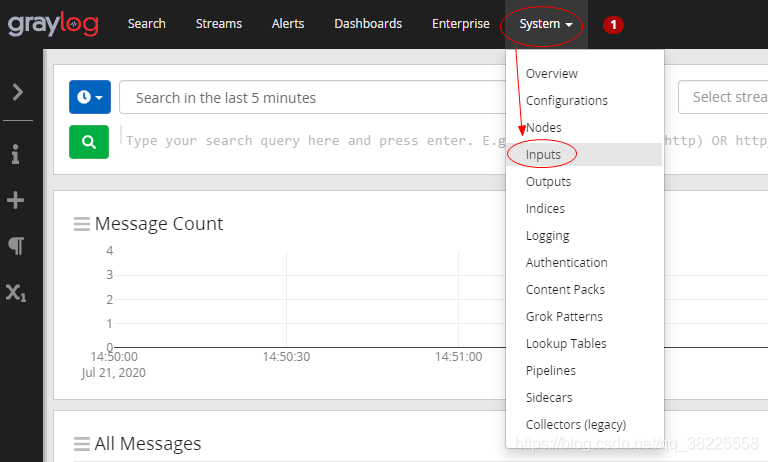Select Sidecars from System menu

click(x=584, y=397)
